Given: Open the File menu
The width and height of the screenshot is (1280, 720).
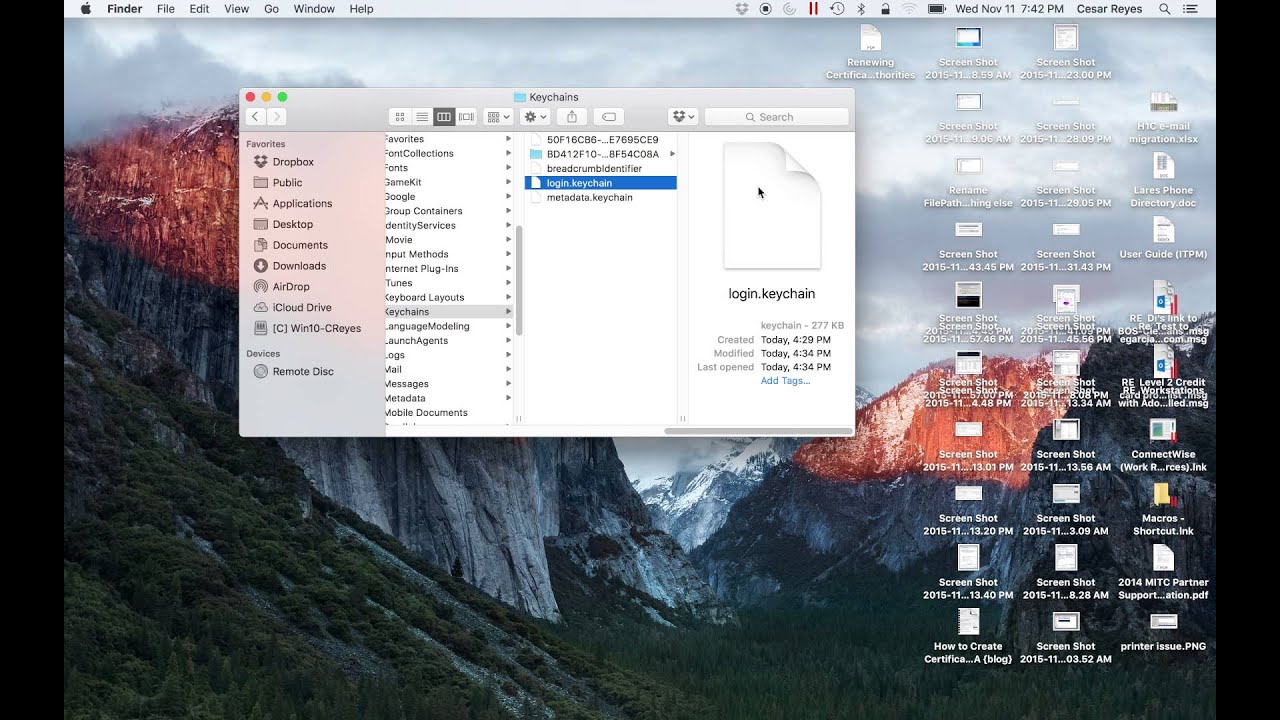Looking at the screenshot, I should (166, 9).
